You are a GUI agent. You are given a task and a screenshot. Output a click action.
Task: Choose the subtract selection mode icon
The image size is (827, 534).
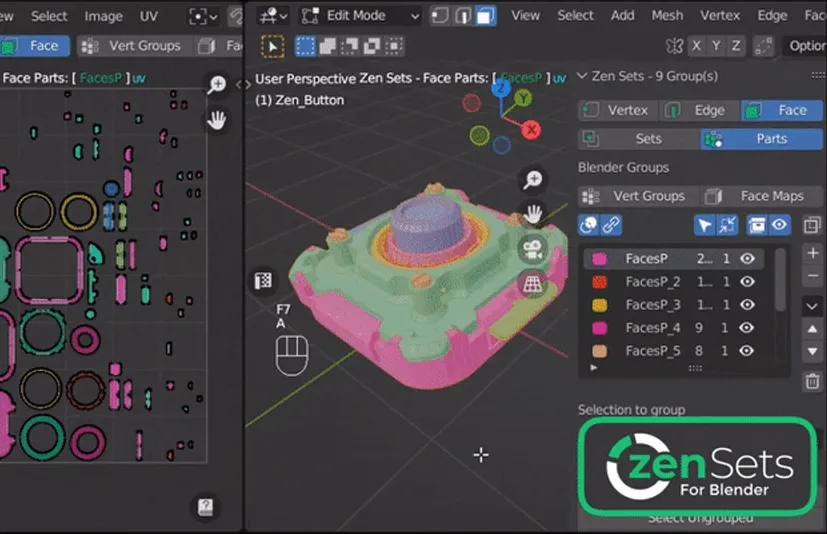(349, 46)
